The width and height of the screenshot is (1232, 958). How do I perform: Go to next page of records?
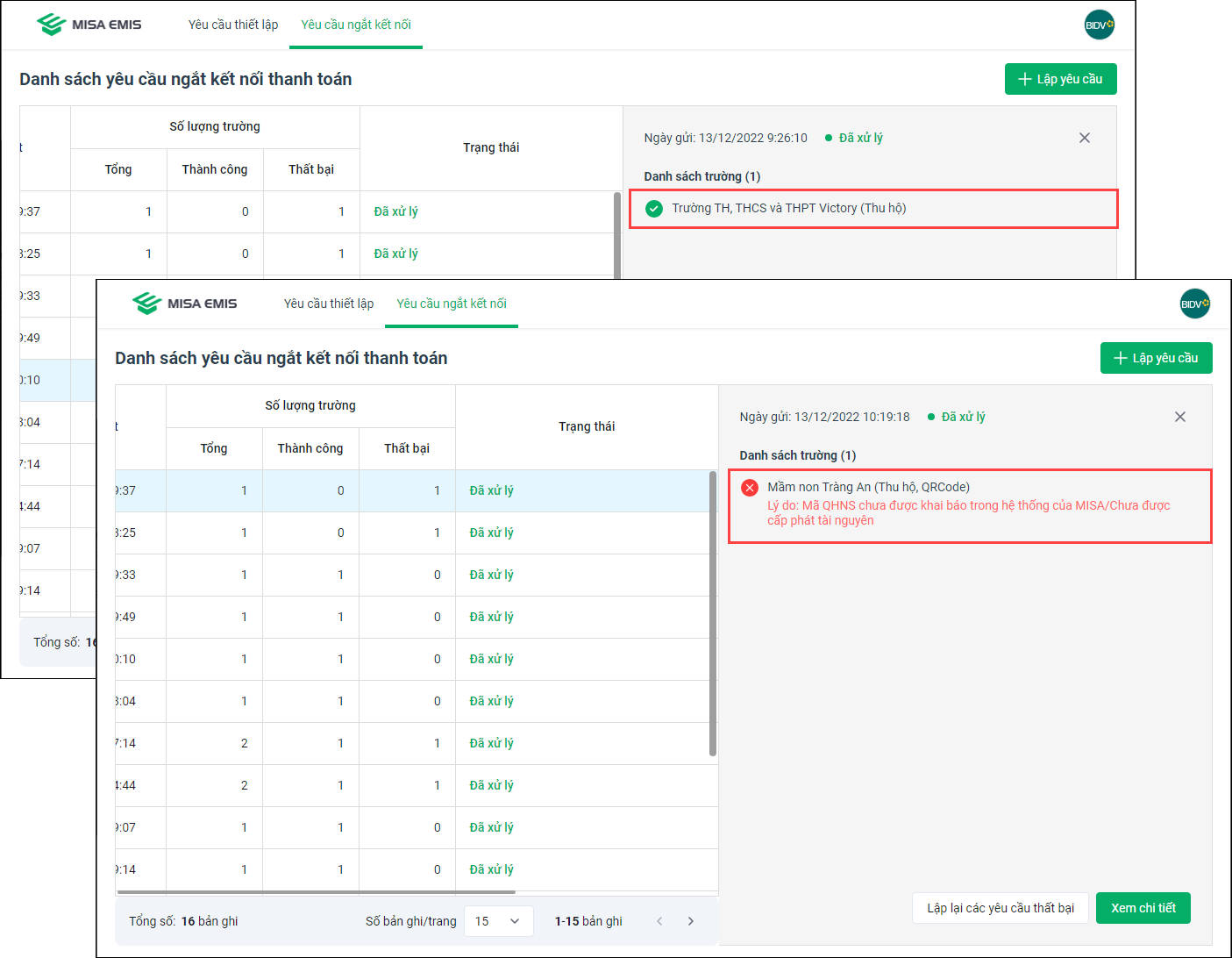point(691,921)
